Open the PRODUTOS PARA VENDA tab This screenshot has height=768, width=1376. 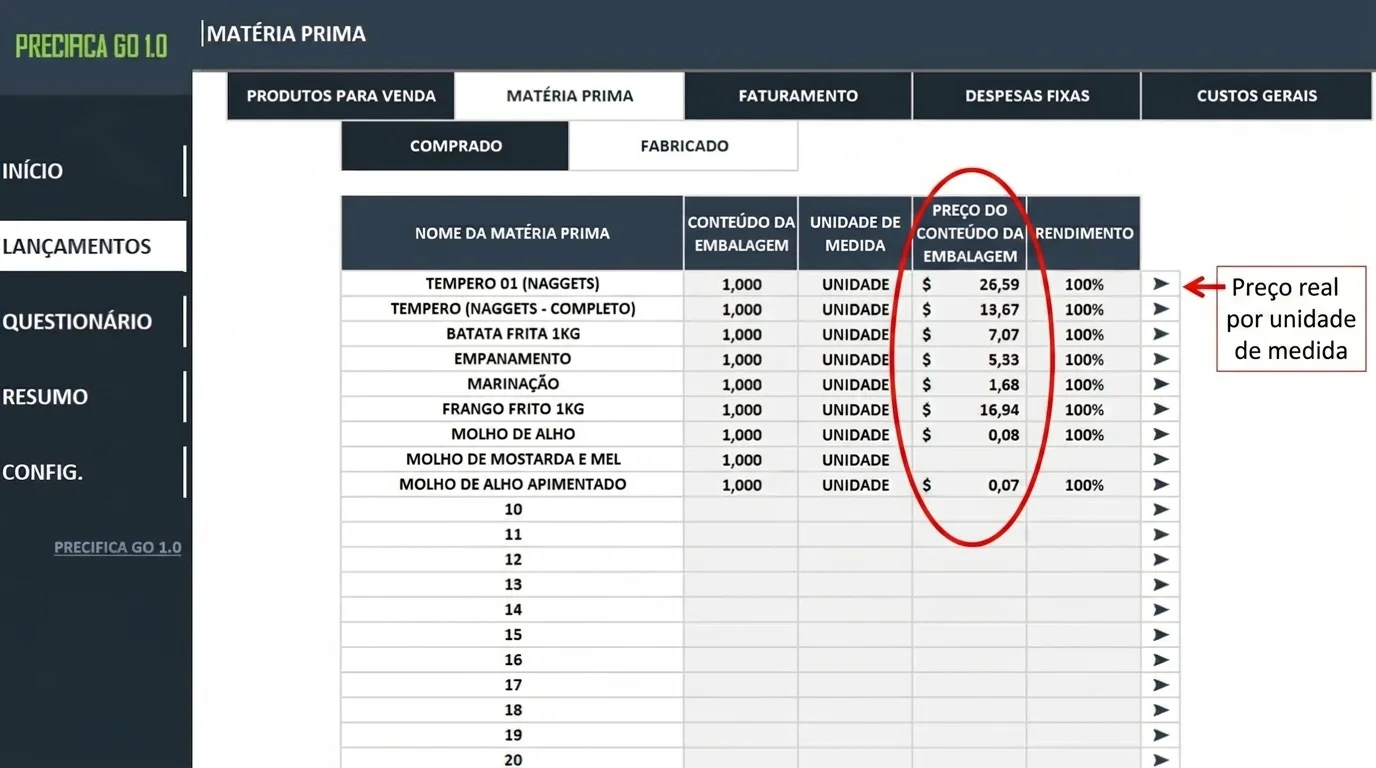pos(341,96)
